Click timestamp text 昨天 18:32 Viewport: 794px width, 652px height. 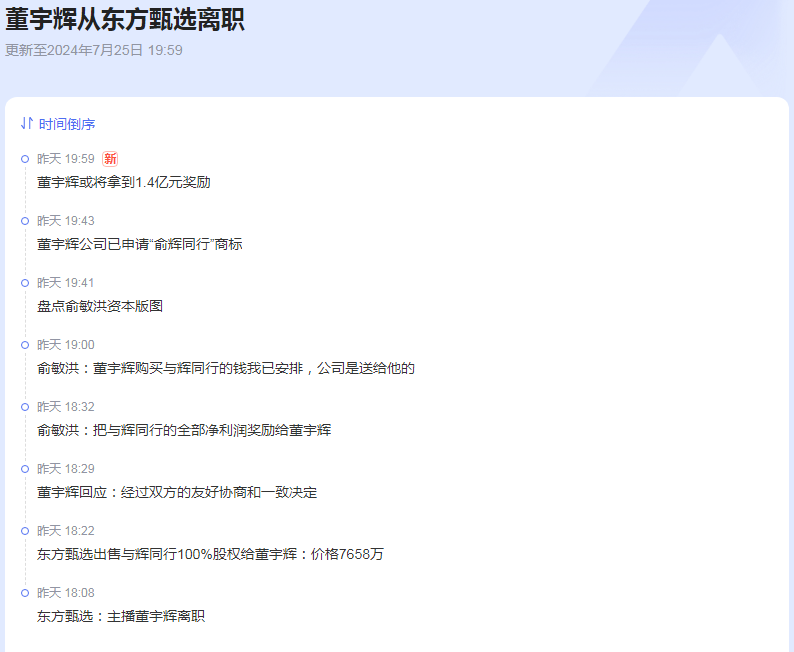(66, 407)
